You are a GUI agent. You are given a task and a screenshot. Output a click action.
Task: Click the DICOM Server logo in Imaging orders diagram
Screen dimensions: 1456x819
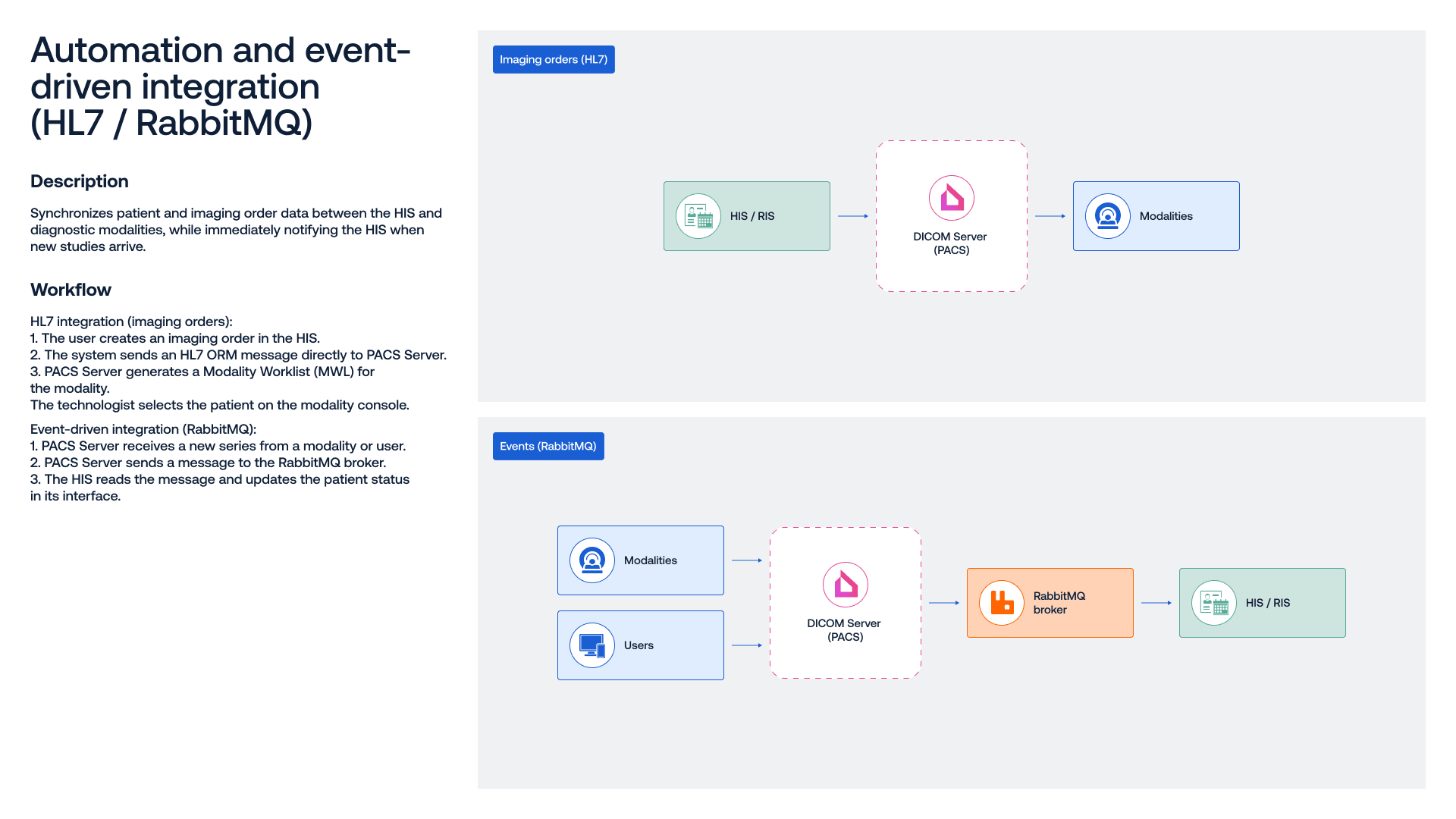(952, 198)
